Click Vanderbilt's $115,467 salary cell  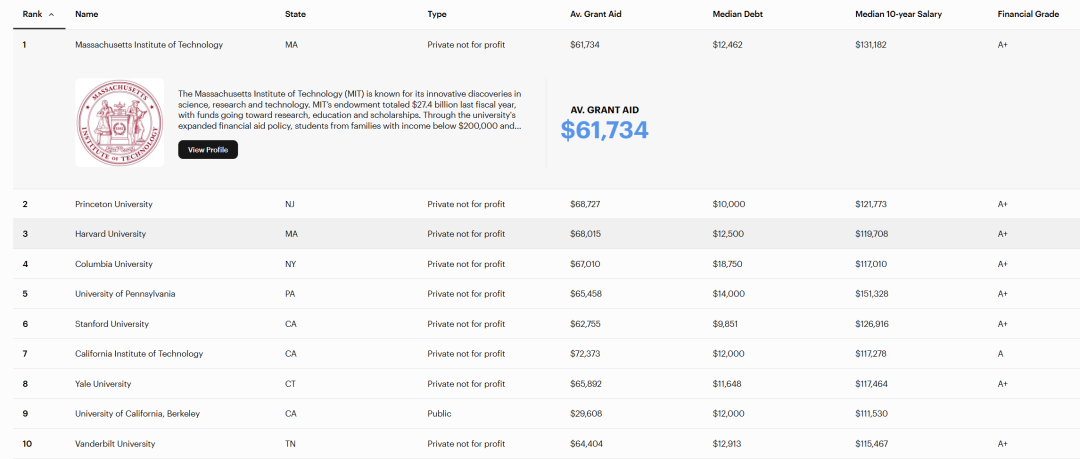tap(871, 443)
